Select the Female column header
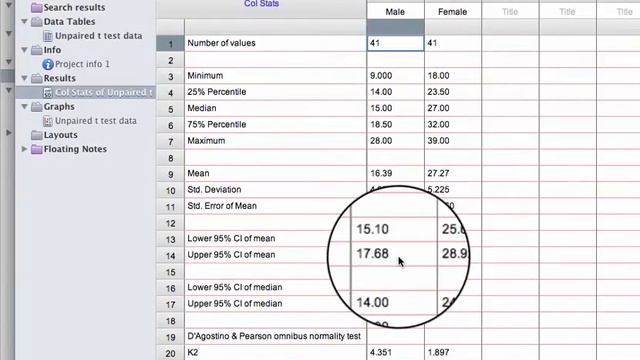Viewport: 640px width, 360px height. (x=452, y=12)
